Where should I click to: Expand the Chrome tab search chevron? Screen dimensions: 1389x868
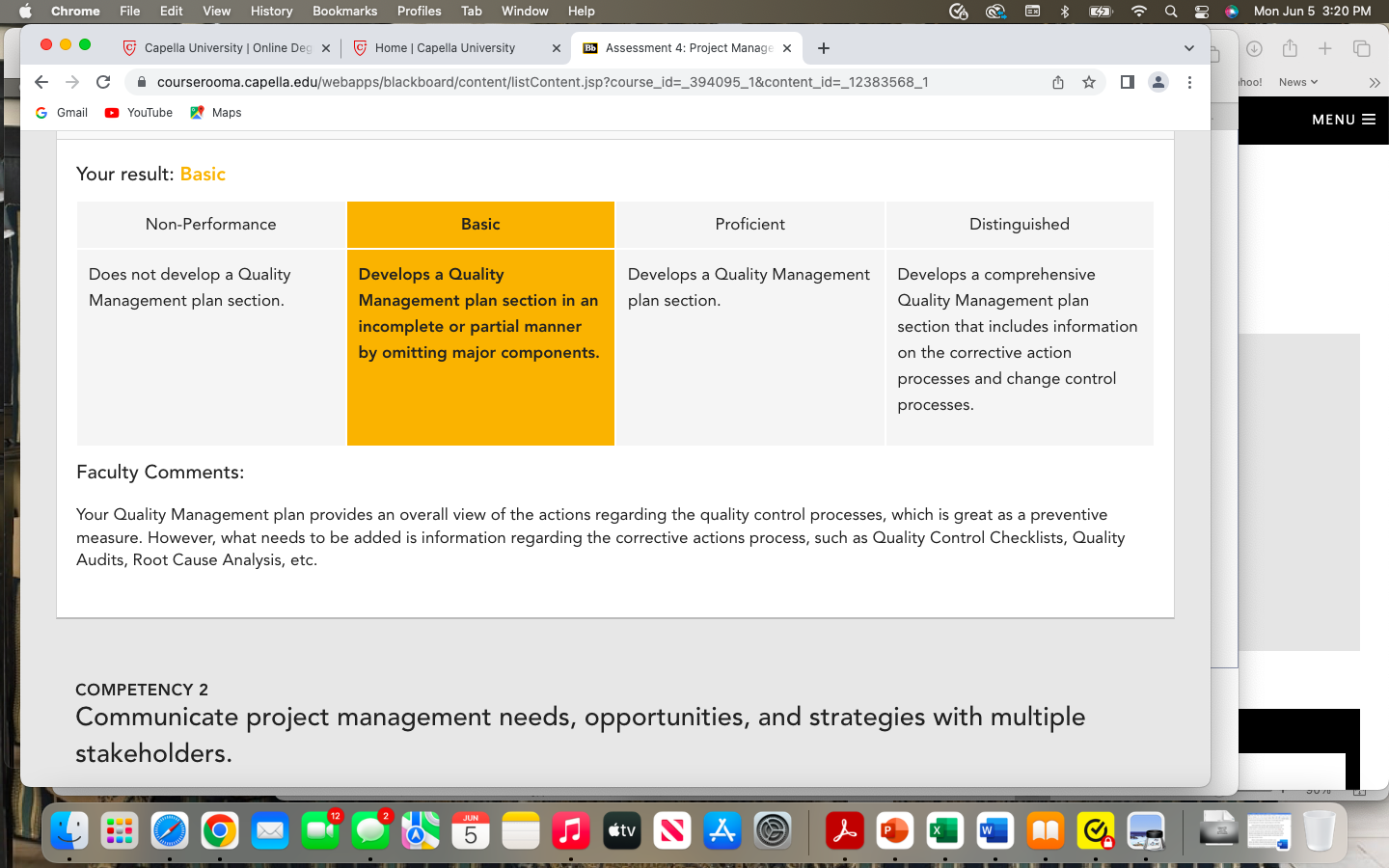tap(1189, 48)
